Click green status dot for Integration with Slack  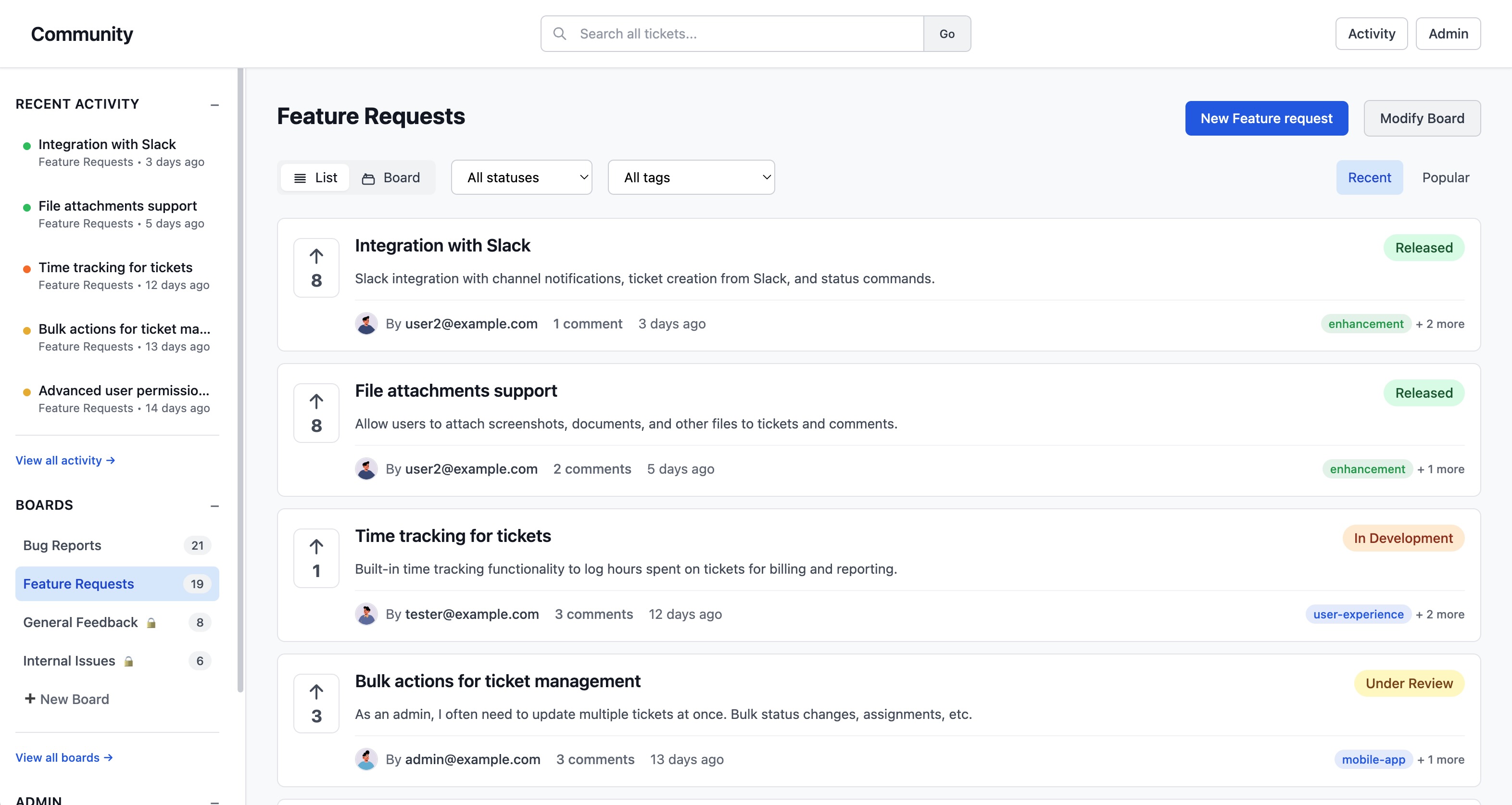pyautogui.click(x=26, y=146)
